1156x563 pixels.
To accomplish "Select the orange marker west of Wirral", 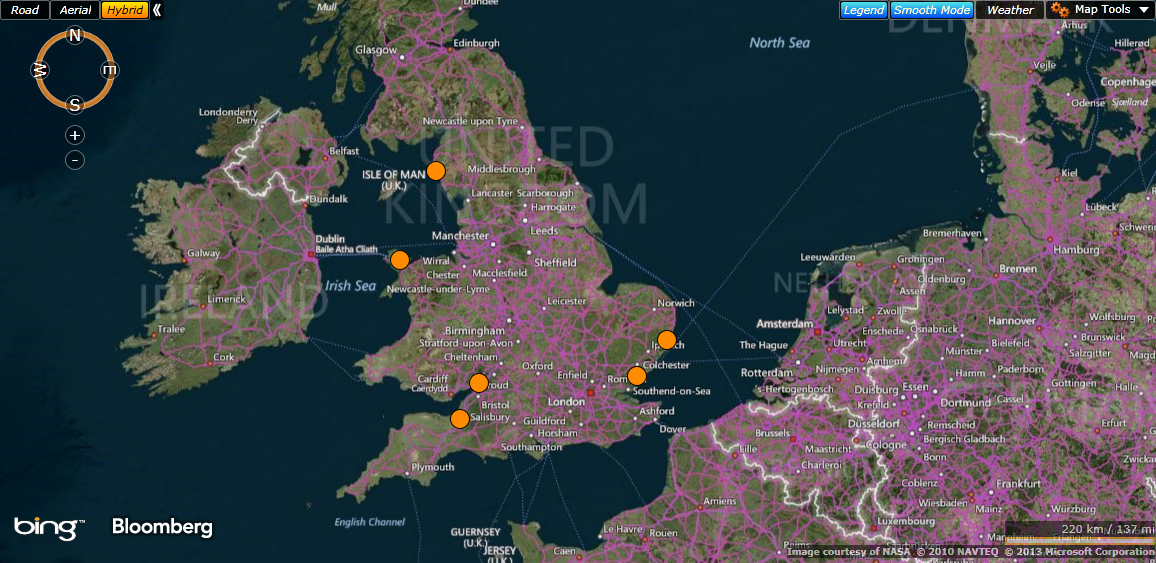I will (x=400, y=260).
